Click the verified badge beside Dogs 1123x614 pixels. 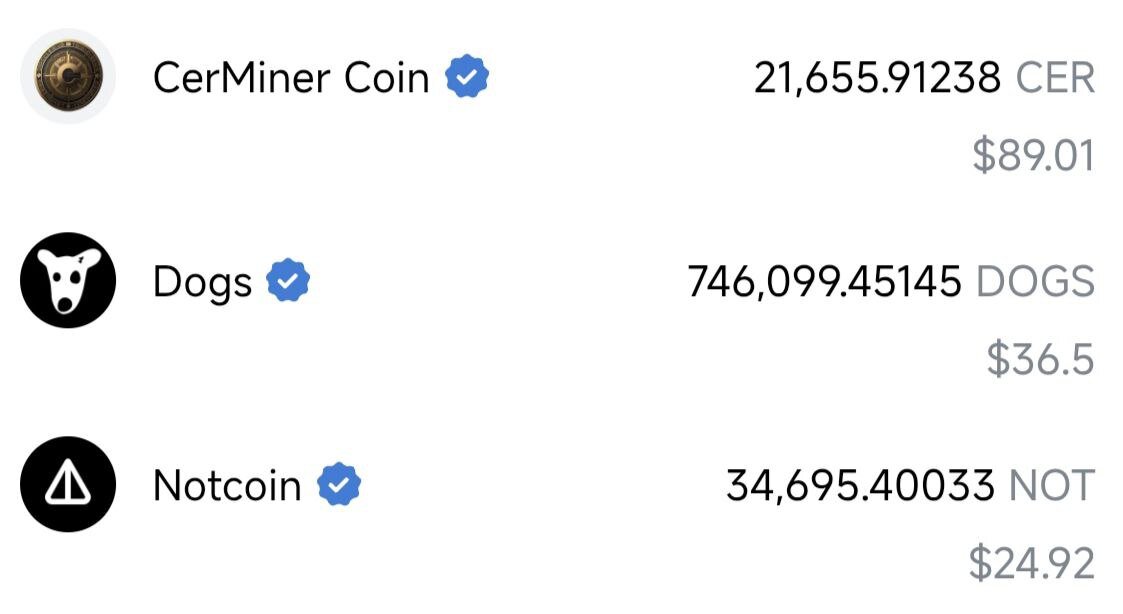288,281
